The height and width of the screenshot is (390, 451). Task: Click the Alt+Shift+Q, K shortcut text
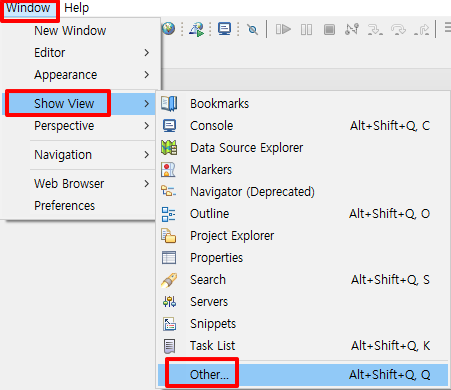pyautogui.click(x=390, y=346)
